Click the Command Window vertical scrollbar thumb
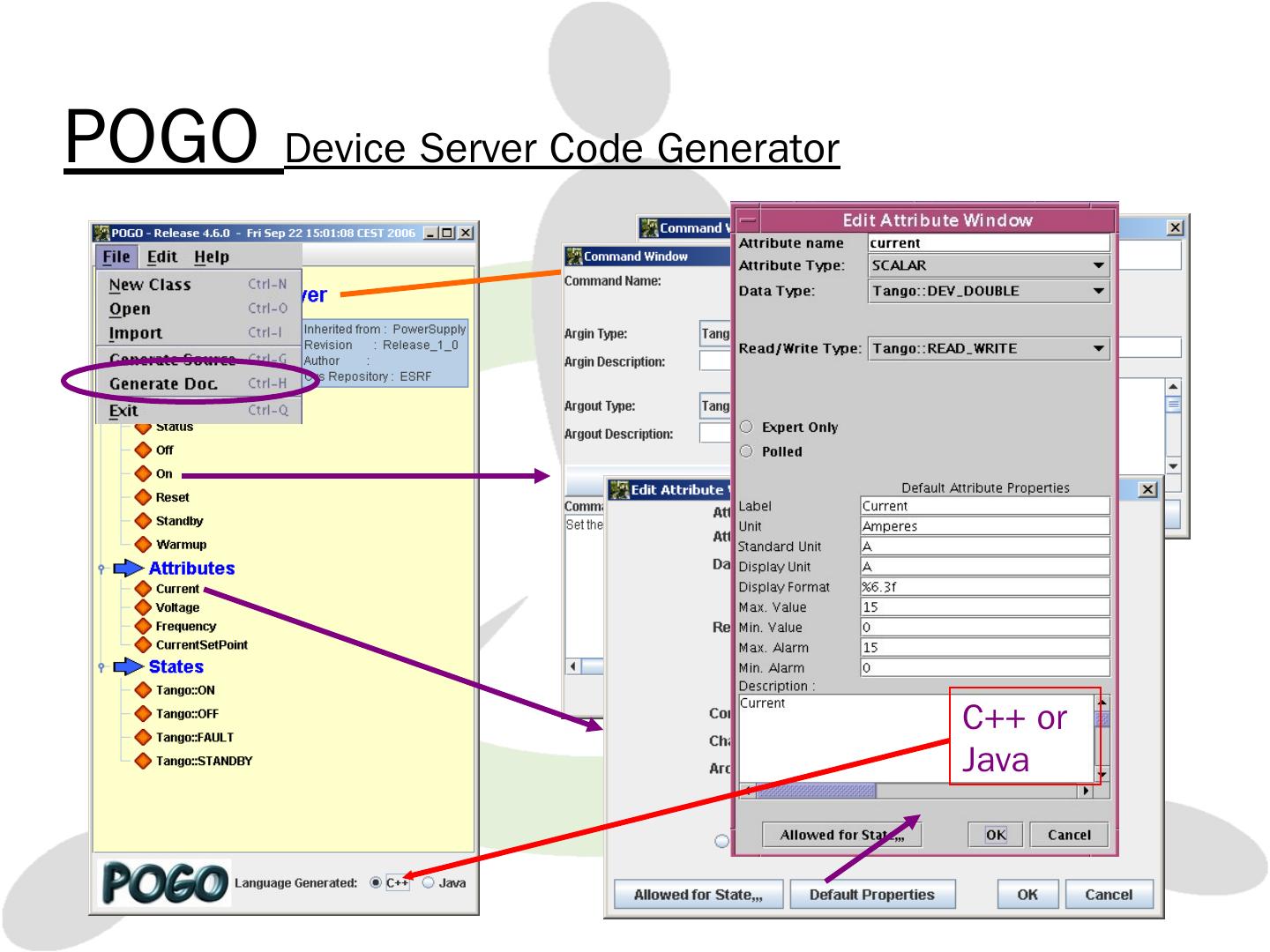The image size is (1270, 952). 1173,405
